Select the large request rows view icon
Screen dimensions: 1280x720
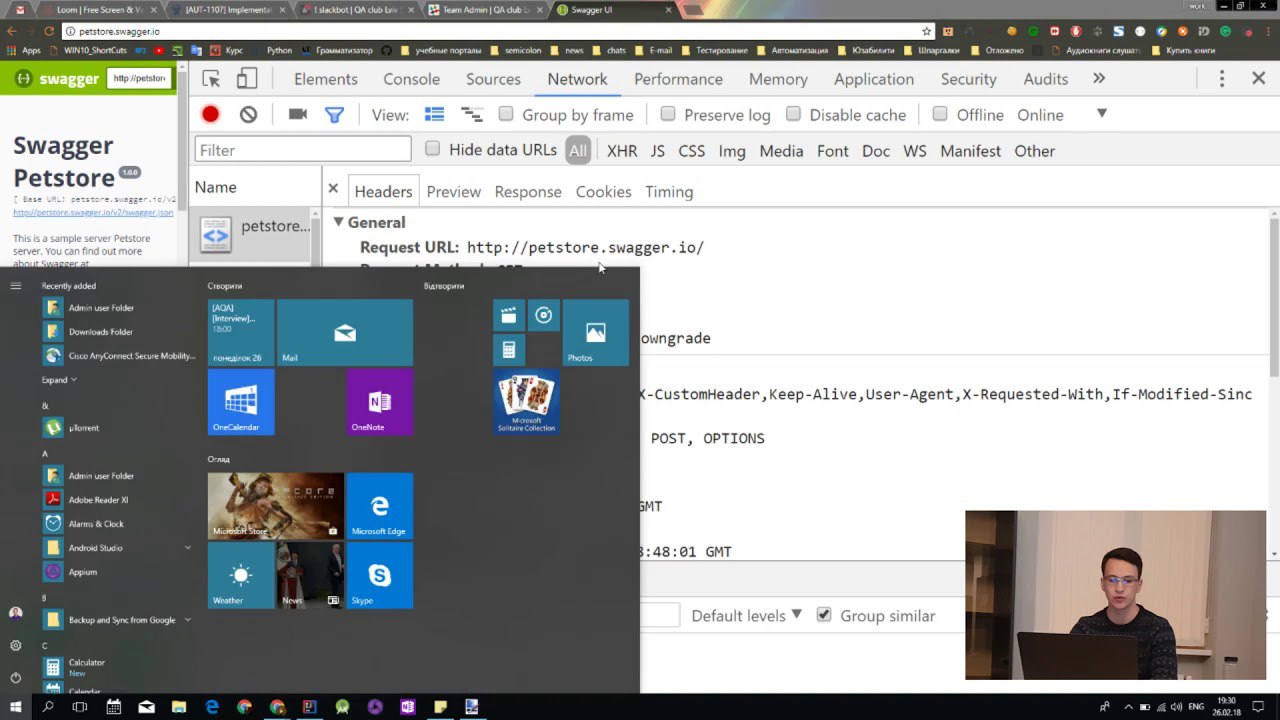coord(434,114)
